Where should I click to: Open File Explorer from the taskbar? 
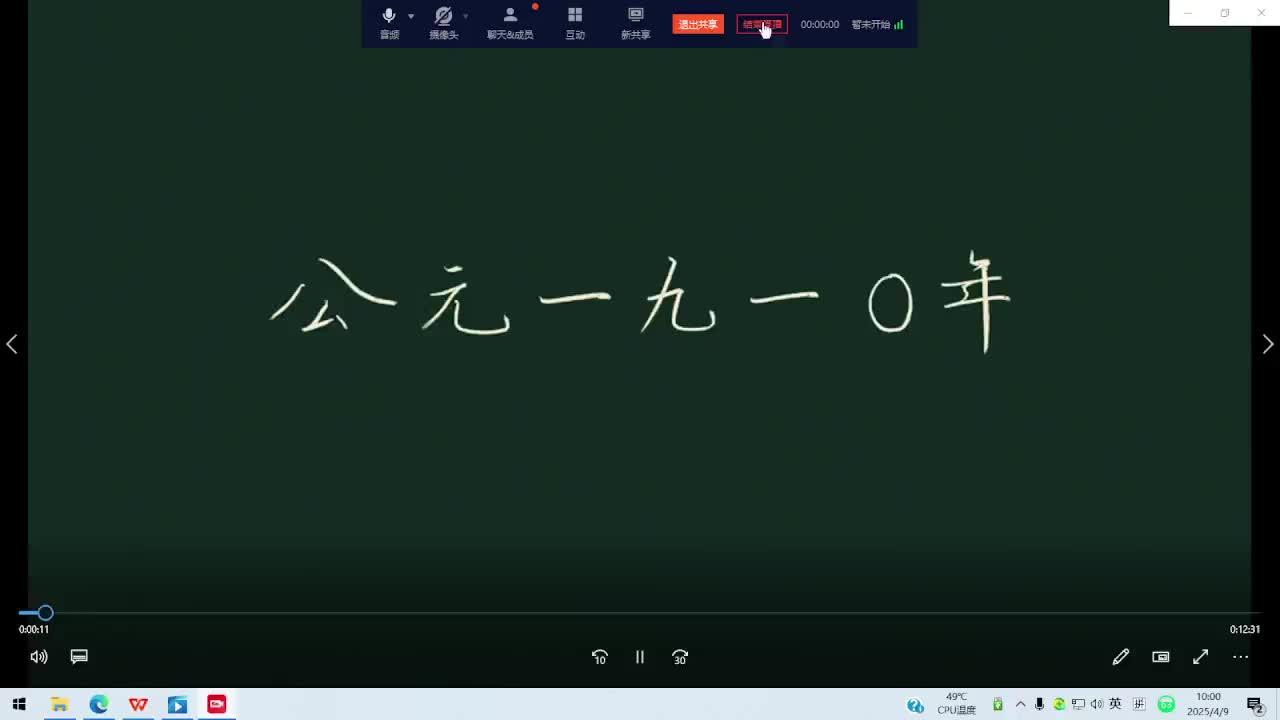(x=59, y=705)
